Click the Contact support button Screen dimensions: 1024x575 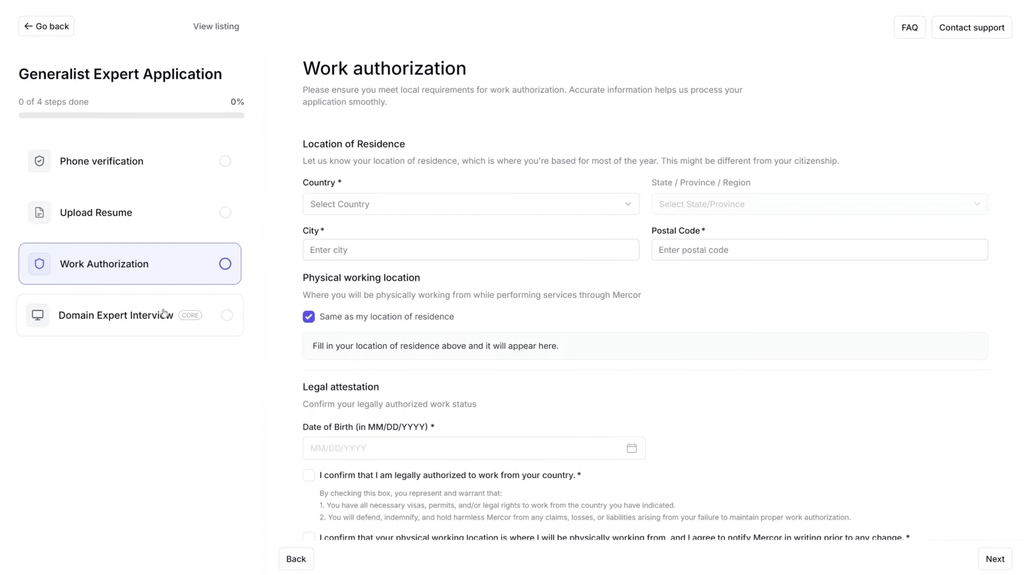(972, 27)
